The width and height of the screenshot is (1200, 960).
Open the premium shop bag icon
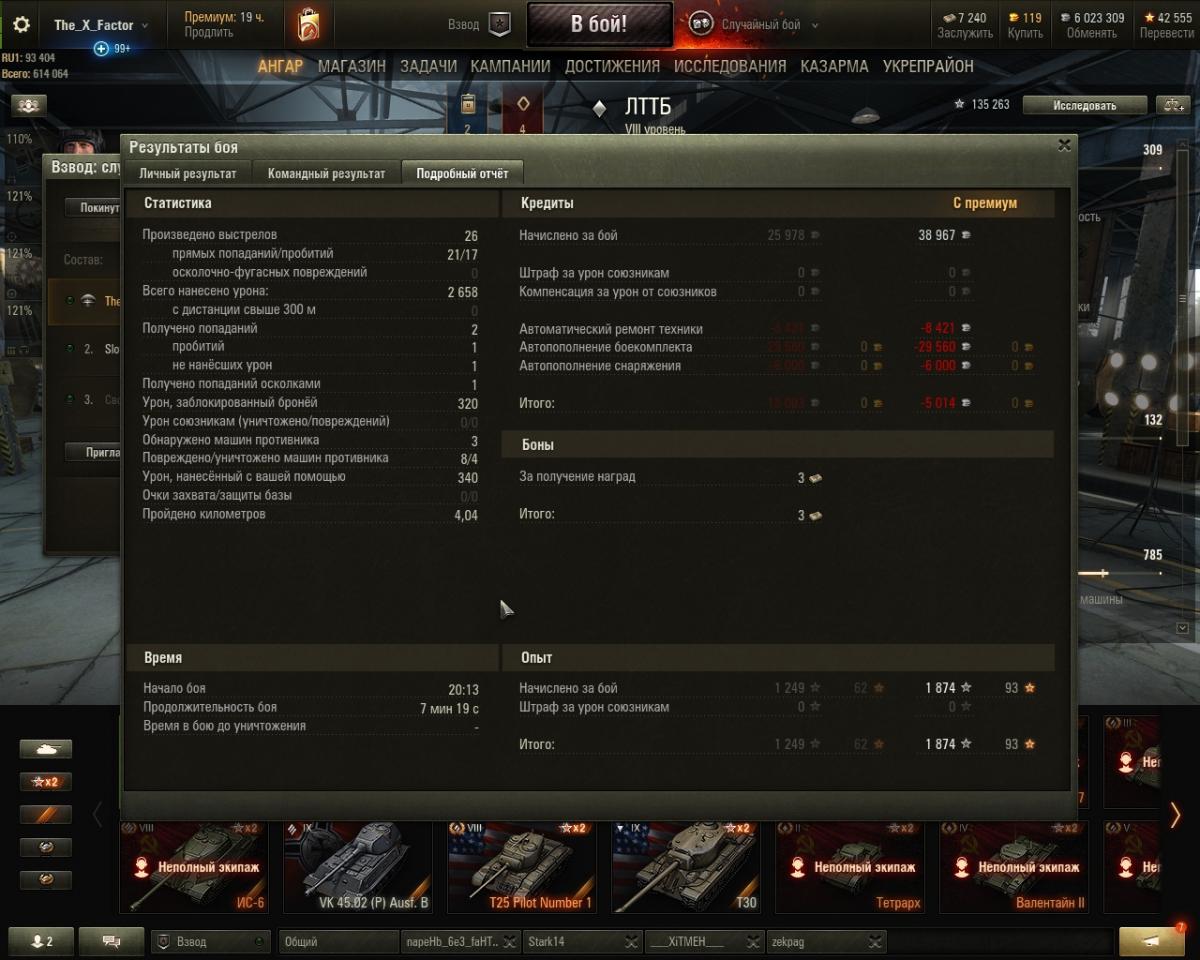tap(309, 25)
